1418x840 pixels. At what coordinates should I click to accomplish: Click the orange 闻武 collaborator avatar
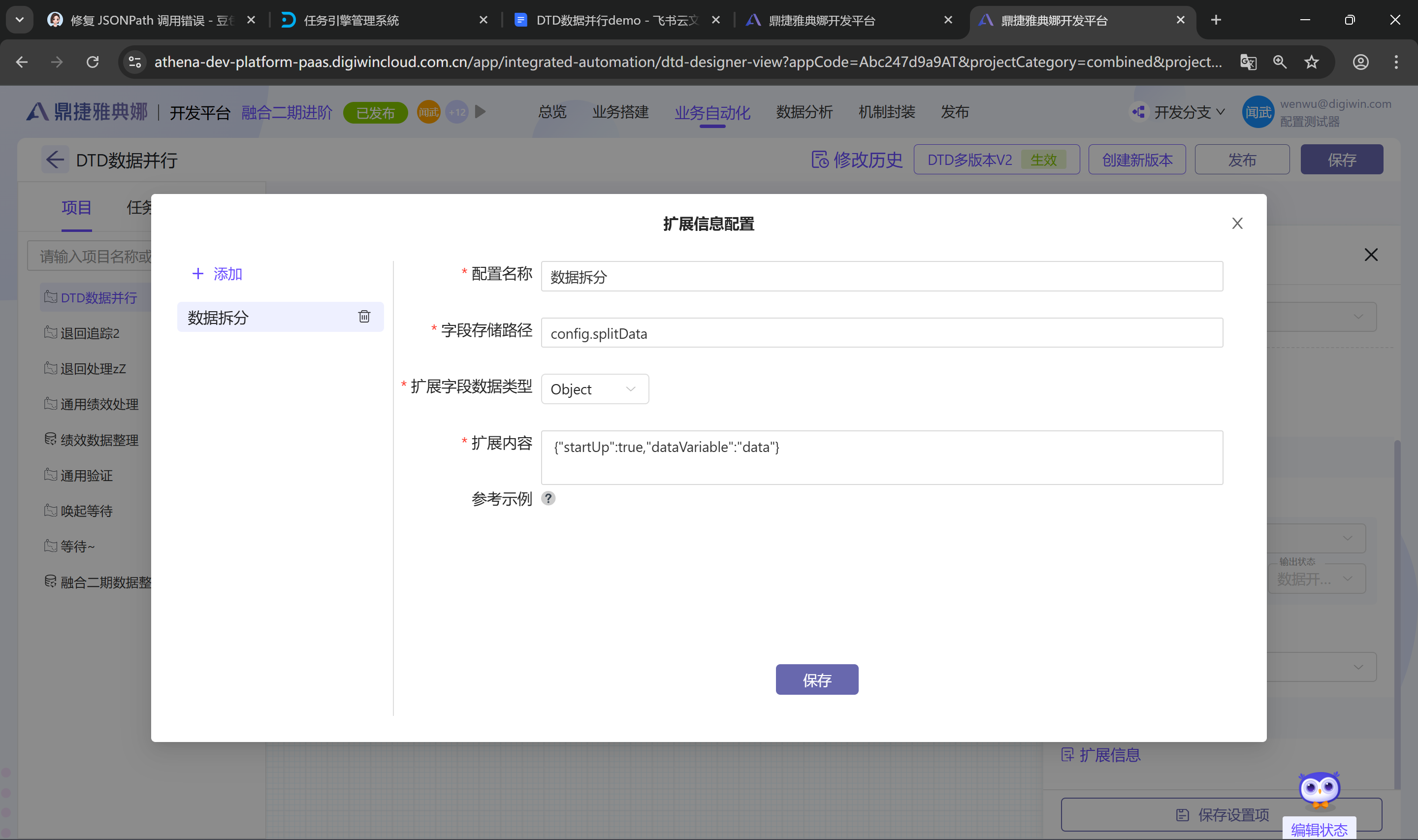pos(428,112)
